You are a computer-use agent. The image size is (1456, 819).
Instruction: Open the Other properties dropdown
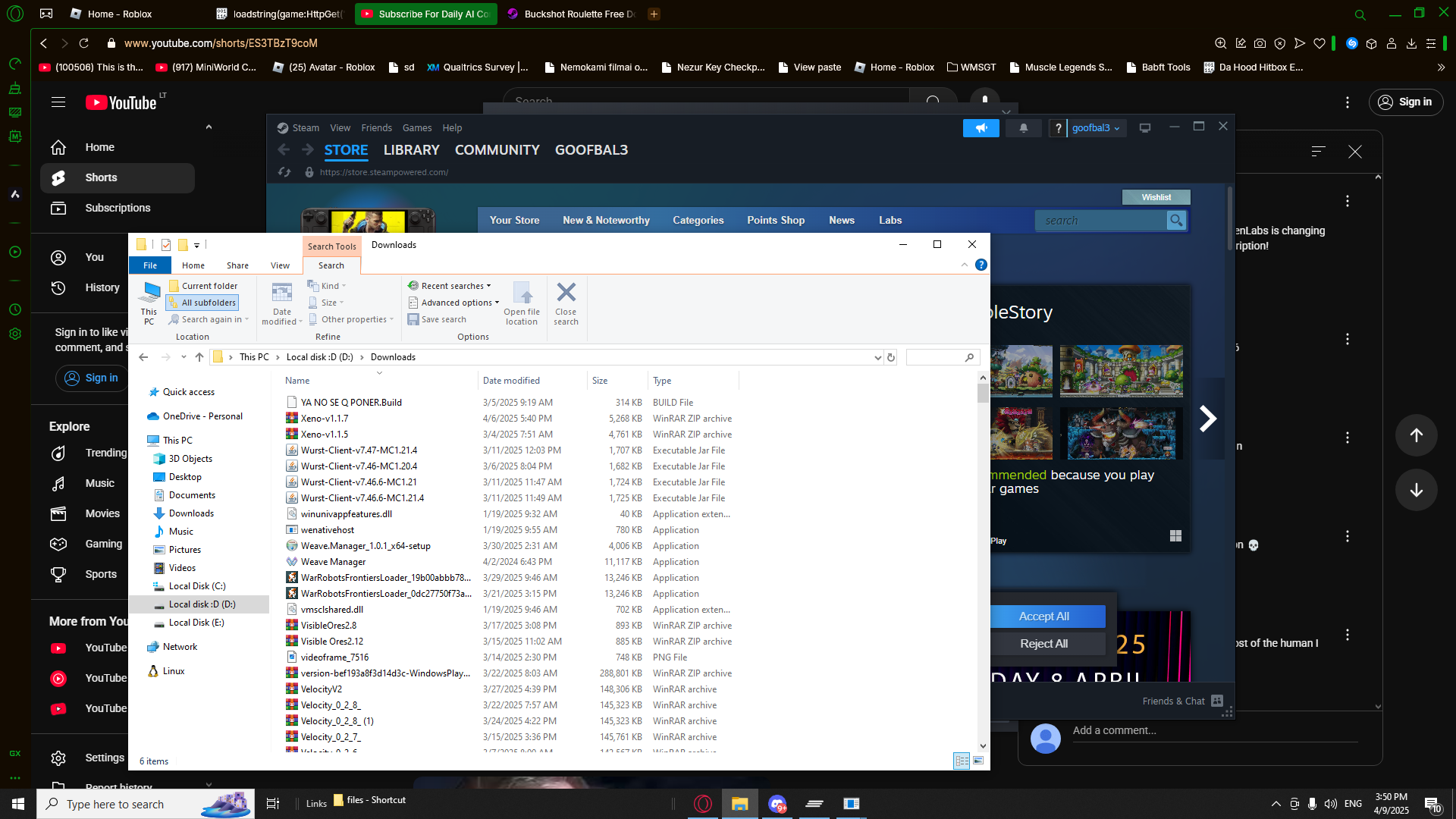(x=350, y=319)
